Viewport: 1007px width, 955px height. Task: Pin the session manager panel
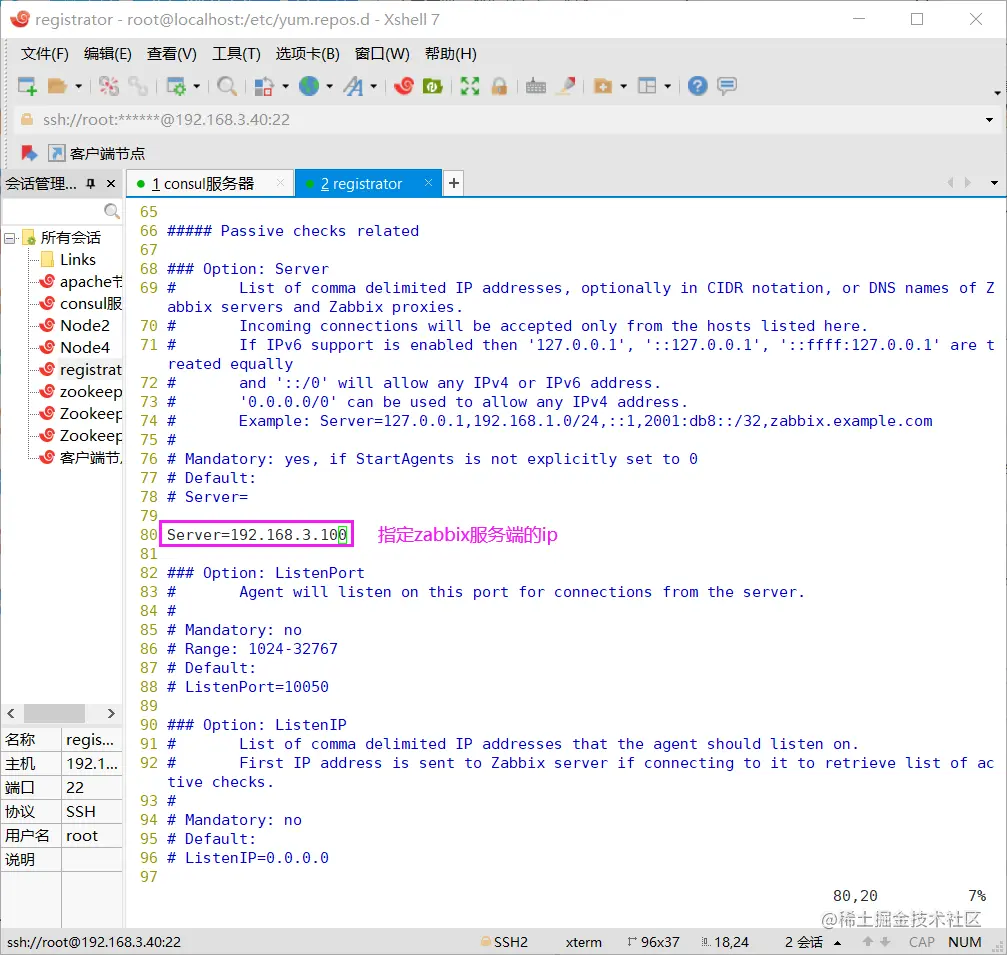91,184
